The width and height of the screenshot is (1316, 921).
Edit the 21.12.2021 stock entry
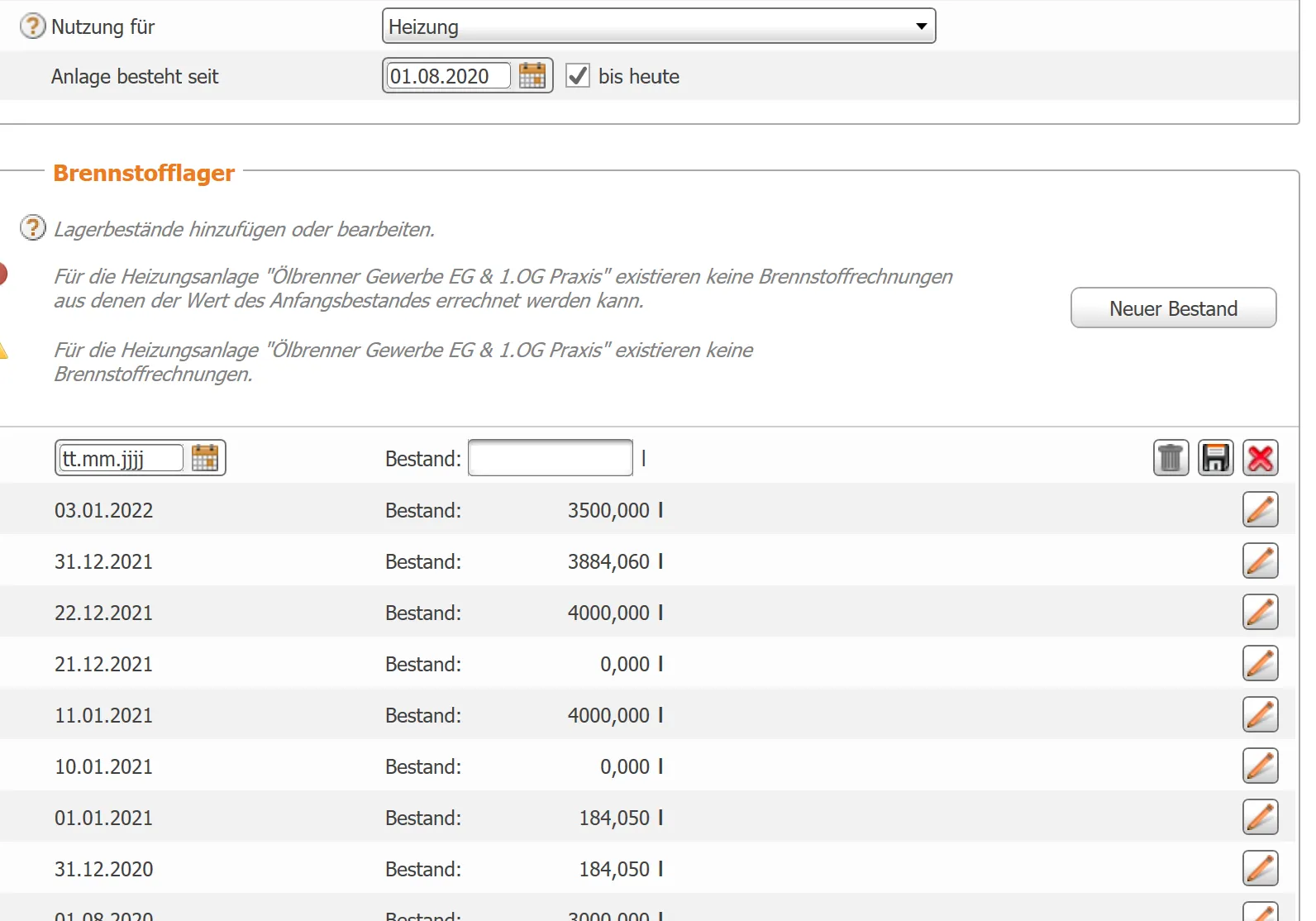point(1260,663)
